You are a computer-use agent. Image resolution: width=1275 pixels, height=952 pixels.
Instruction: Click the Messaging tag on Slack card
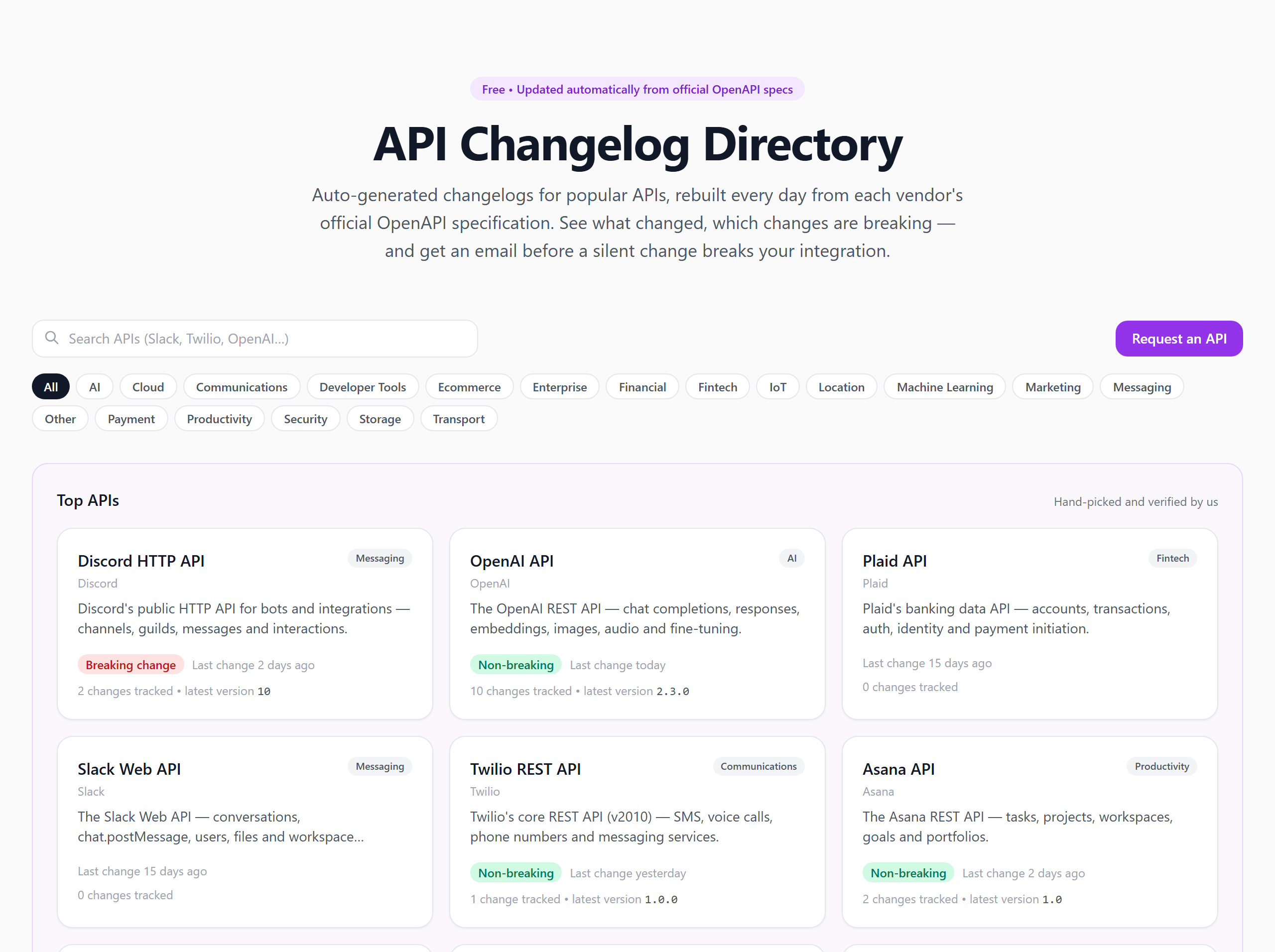[380, 766]
